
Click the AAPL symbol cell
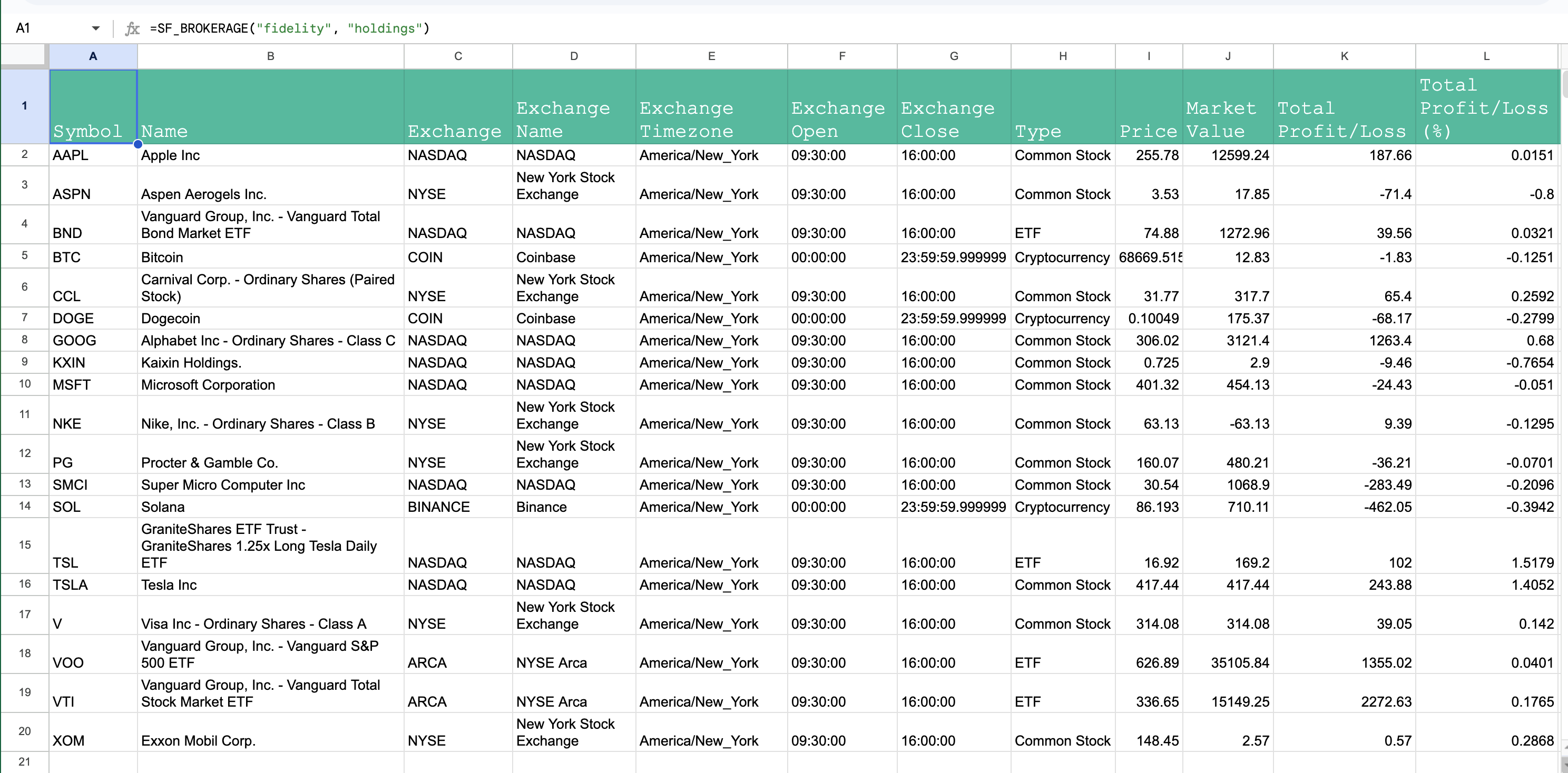pyautogui.click(x=93, y=155)
